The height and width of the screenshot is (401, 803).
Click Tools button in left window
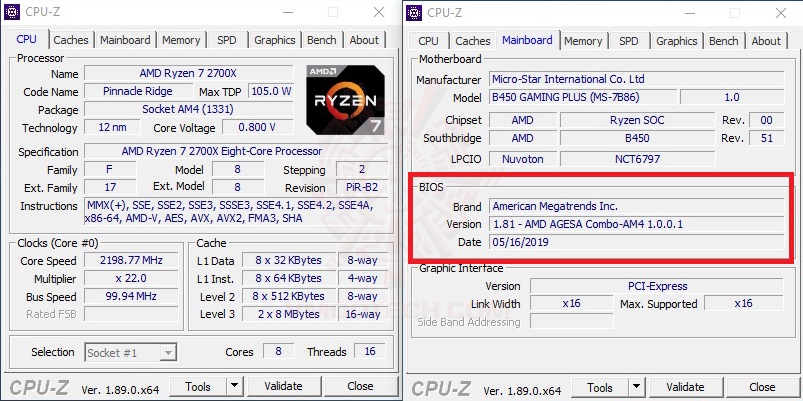(198, 386)
